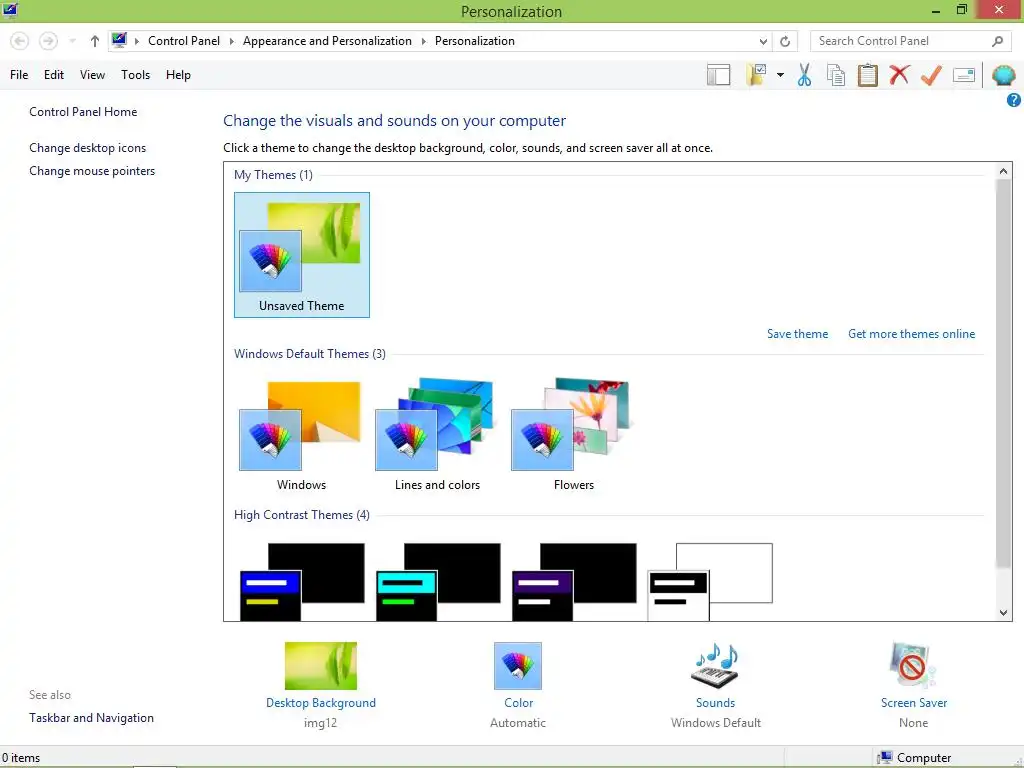
Task: Click the Personalization breadcrumb
Action: 475,41
